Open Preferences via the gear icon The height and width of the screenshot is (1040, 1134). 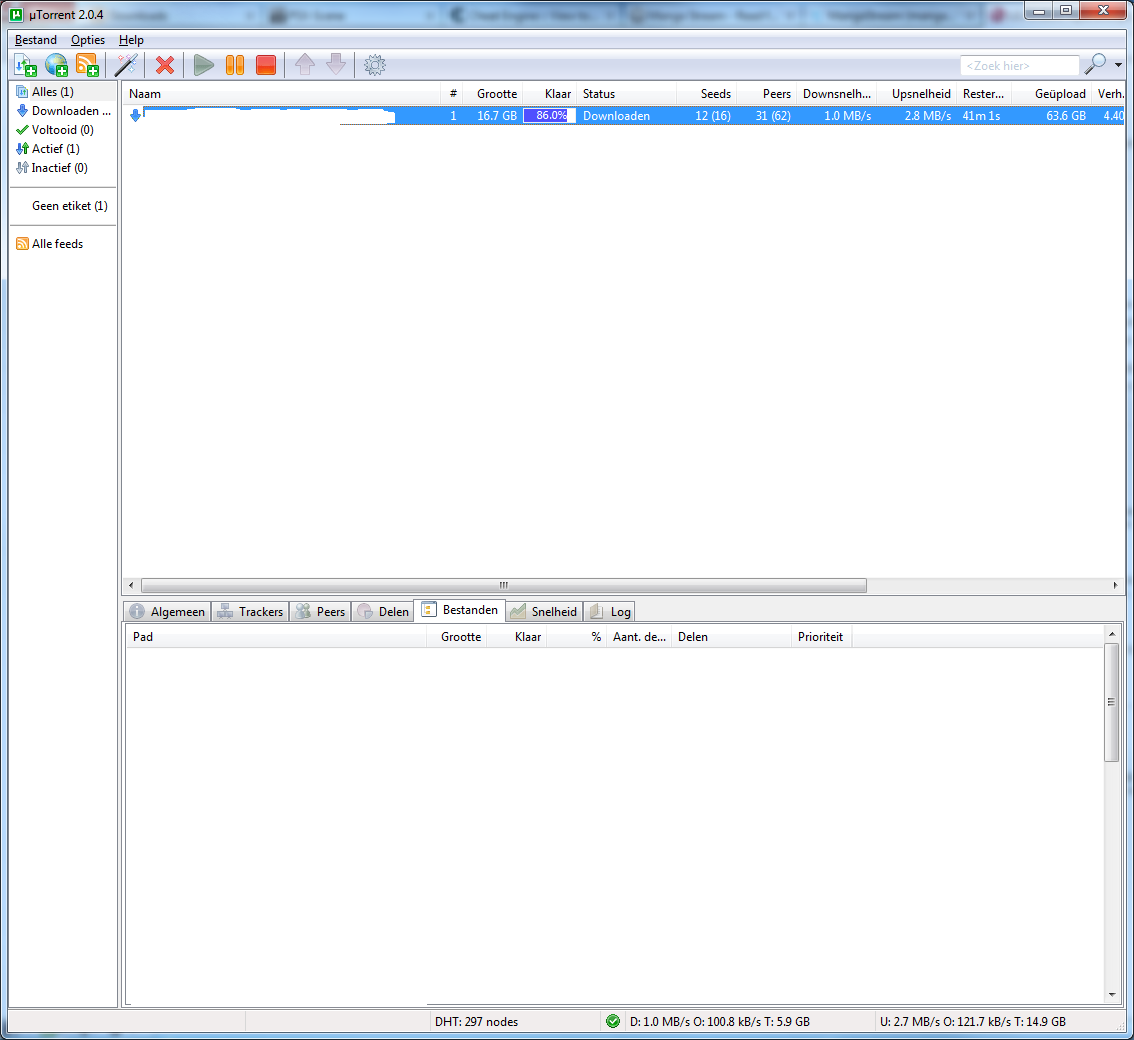tap(375, 65)
